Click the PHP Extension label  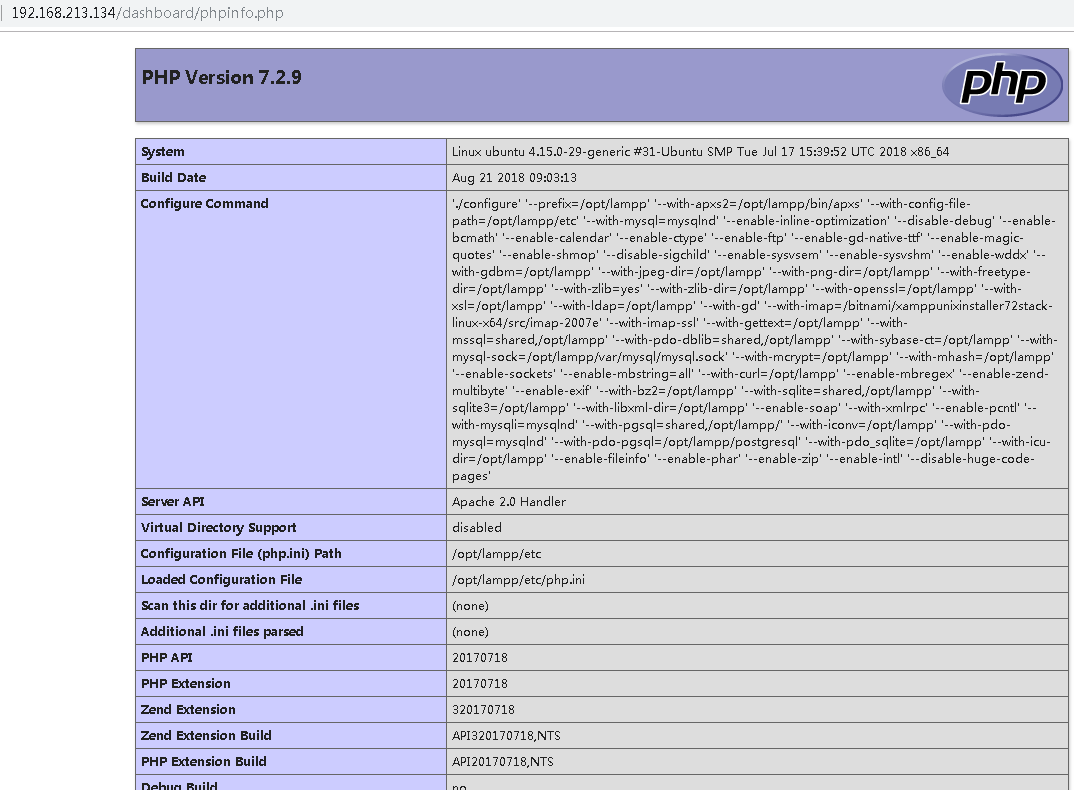[186, 684]
